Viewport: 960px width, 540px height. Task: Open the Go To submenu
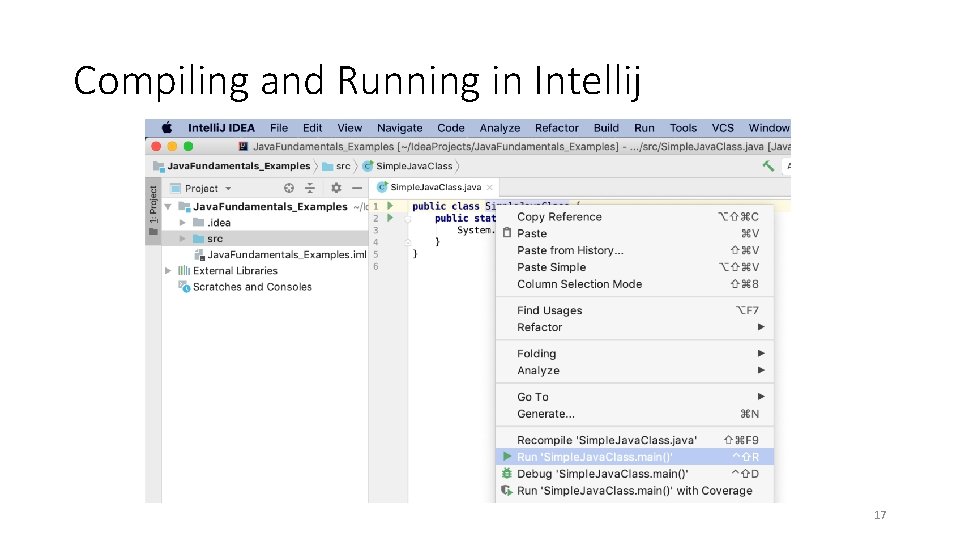[634, 397]
